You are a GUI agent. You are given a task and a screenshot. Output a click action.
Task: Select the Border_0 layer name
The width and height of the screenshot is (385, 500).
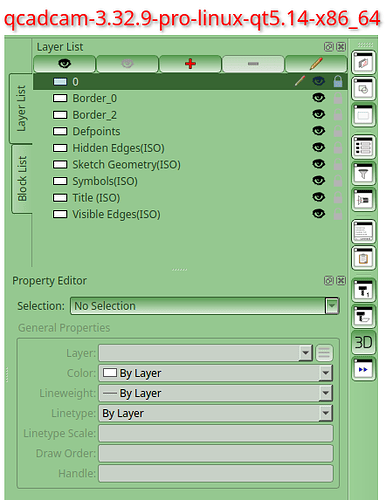[x=95, y=98]
